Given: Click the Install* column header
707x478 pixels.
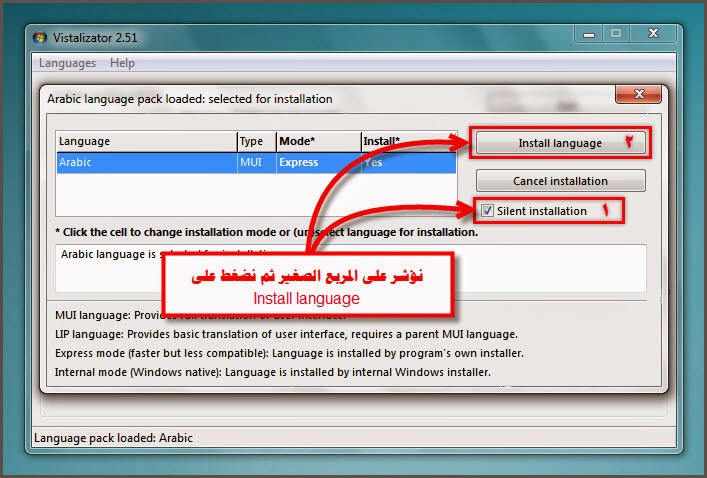Looking at the screenshot, I should click(409, 142).
